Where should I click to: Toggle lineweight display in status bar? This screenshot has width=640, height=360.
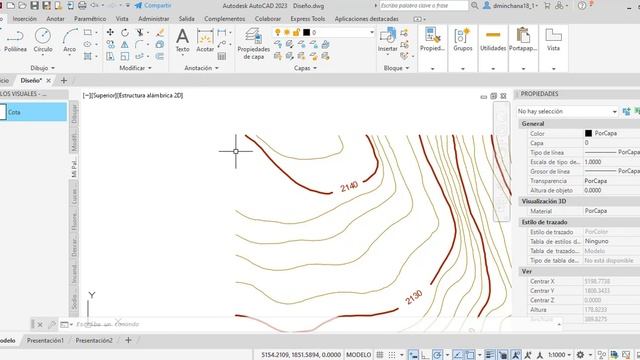point(490,355)
